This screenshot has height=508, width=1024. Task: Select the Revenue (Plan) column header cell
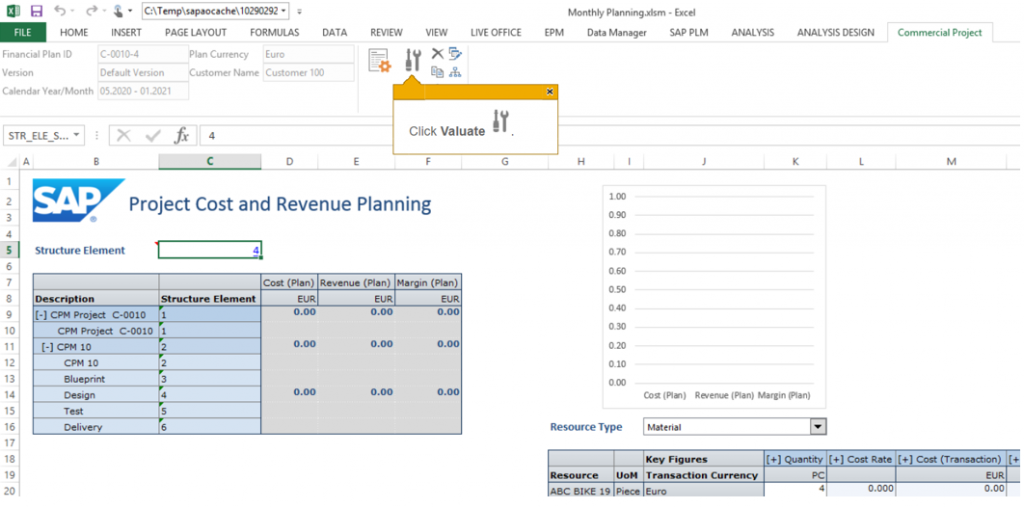click(x=356, y=282)
